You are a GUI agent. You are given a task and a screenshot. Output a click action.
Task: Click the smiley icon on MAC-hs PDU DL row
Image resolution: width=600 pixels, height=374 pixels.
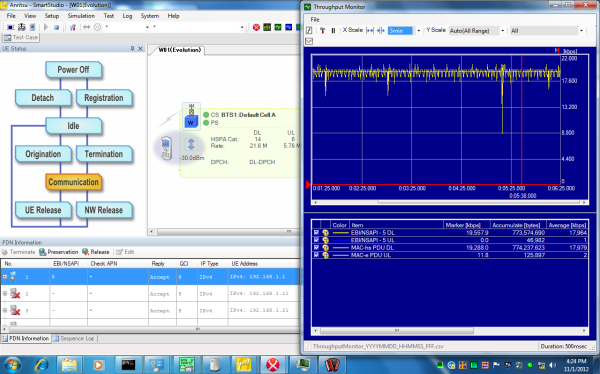[x=326, y=247]
